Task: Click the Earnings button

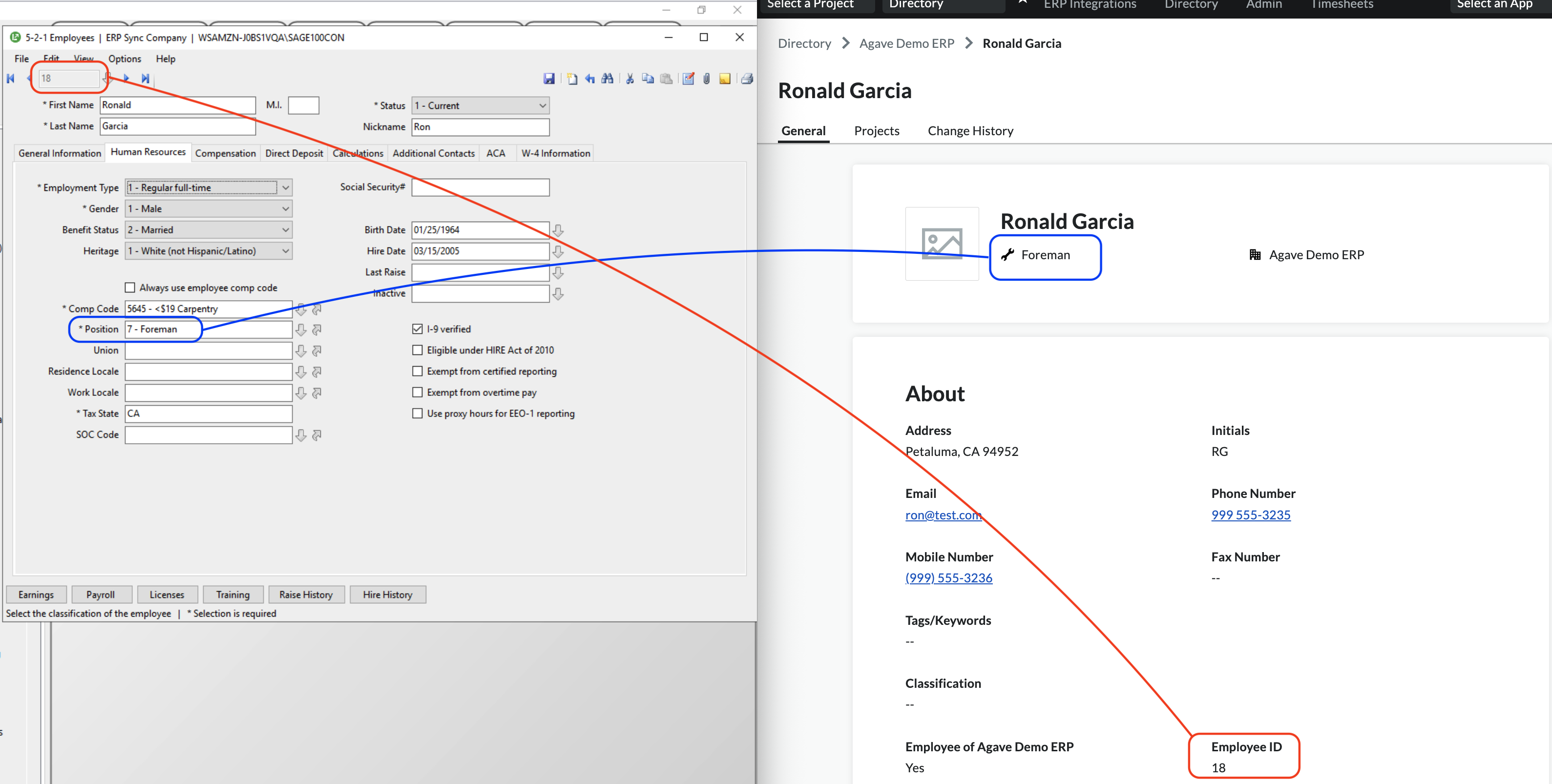Action: point(36,595)
